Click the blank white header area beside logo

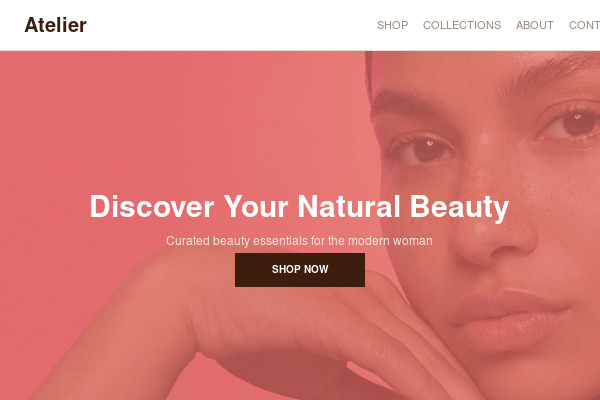coord(230,25)
